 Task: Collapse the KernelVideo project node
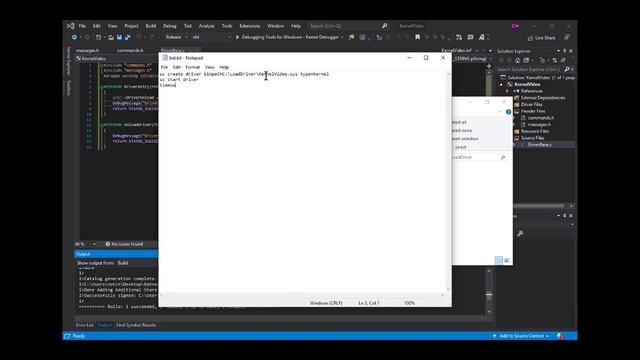[502, 84]
